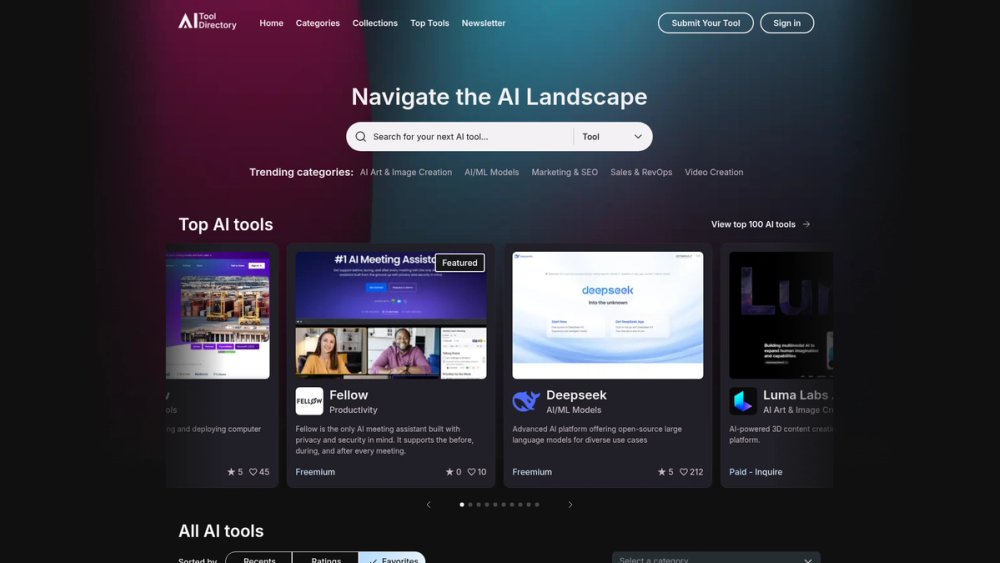Screen dimensions: 1000x563
Task: Click the Freemium label on Deepseek card
Action: (x=532, y=472)
